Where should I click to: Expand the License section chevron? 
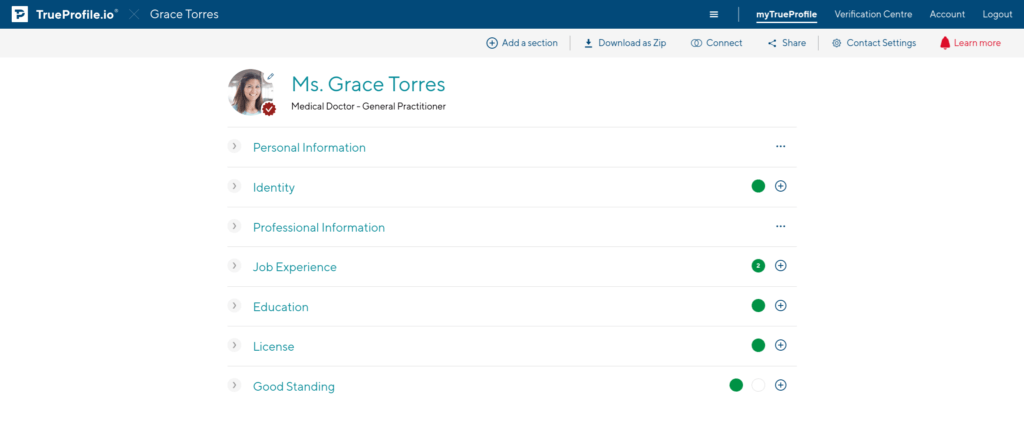(x=234, y=346)
